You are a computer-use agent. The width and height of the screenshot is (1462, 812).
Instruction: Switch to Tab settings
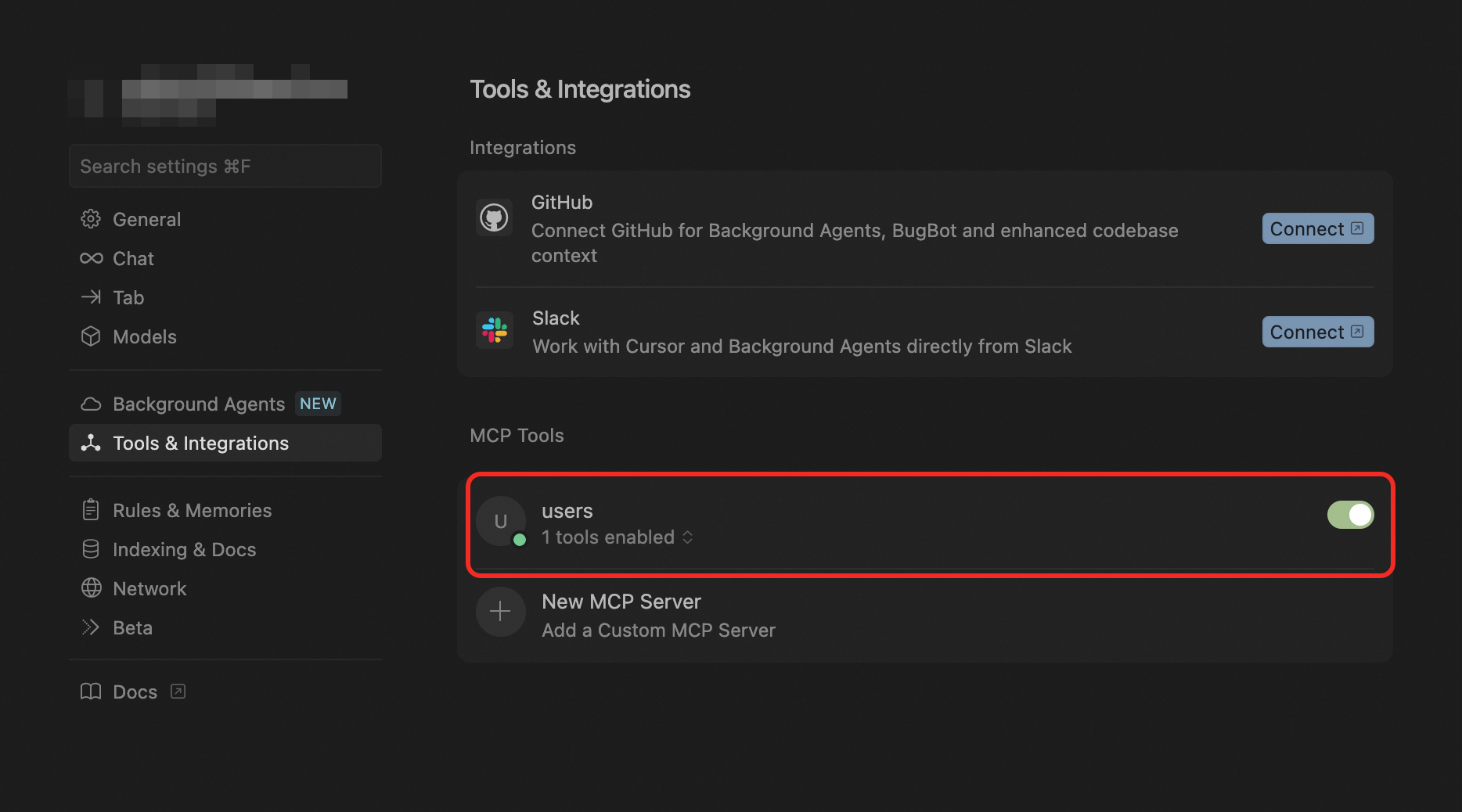tap(128, 297)
